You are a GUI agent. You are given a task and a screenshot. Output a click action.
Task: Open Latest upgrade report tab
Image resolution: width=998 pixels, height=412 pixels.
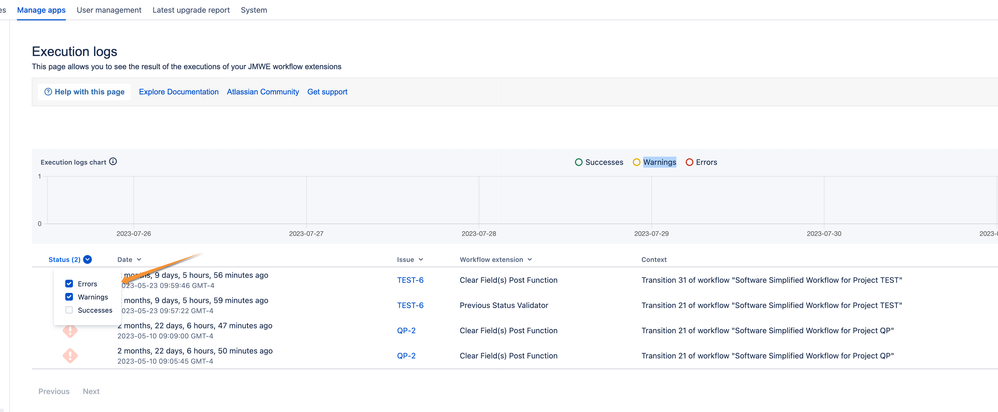tap(191, 10)
